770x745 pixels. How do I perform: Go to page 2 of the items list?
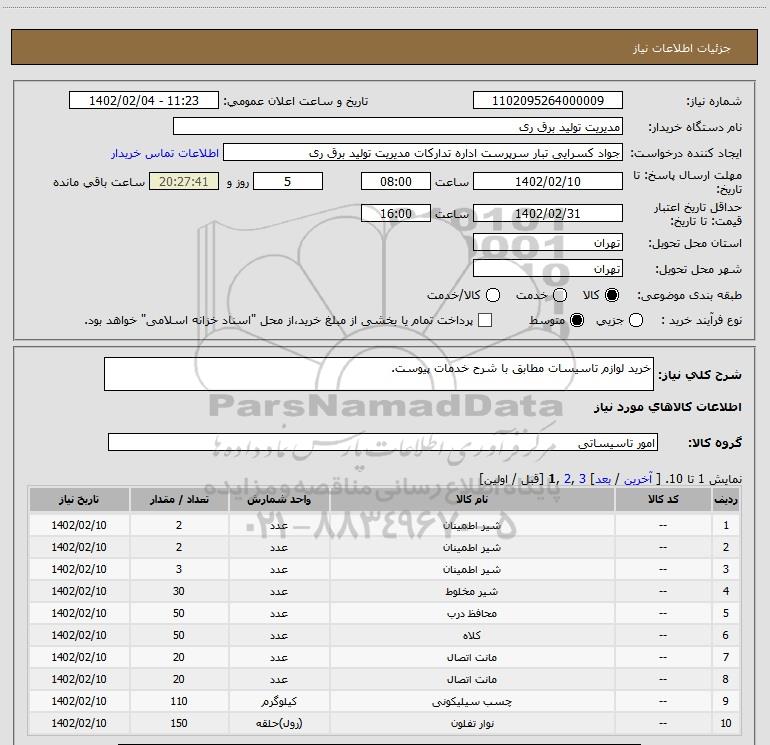tap(567, 478)
